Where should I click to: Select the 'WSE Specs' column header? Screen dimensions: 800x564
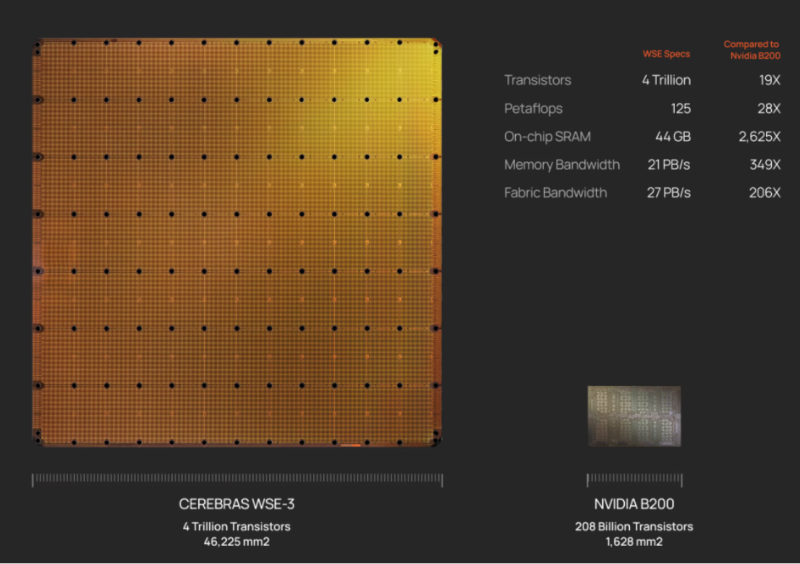click(665, 54)
